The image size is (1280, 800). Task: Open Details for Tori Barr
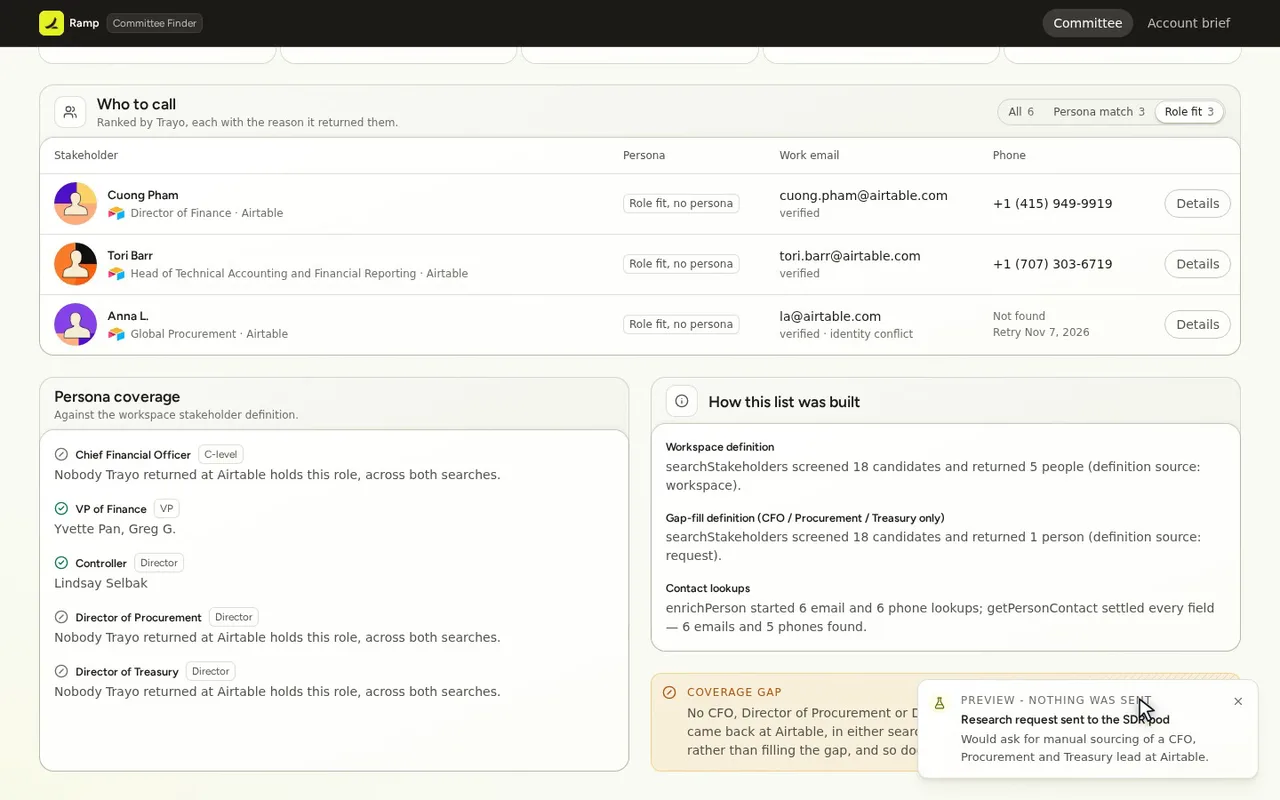pyautogui.click(x=1197, y=264)
